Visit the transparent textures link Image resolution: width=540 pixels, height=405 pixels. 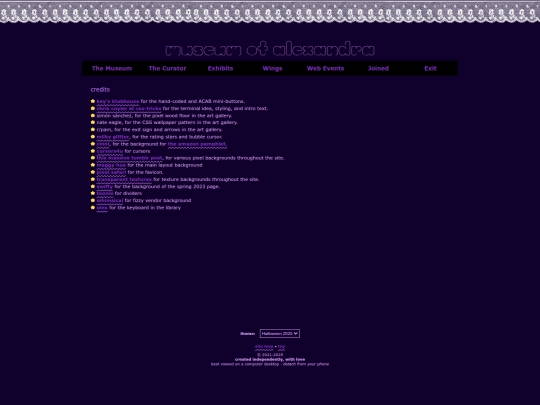click(124, 179)
